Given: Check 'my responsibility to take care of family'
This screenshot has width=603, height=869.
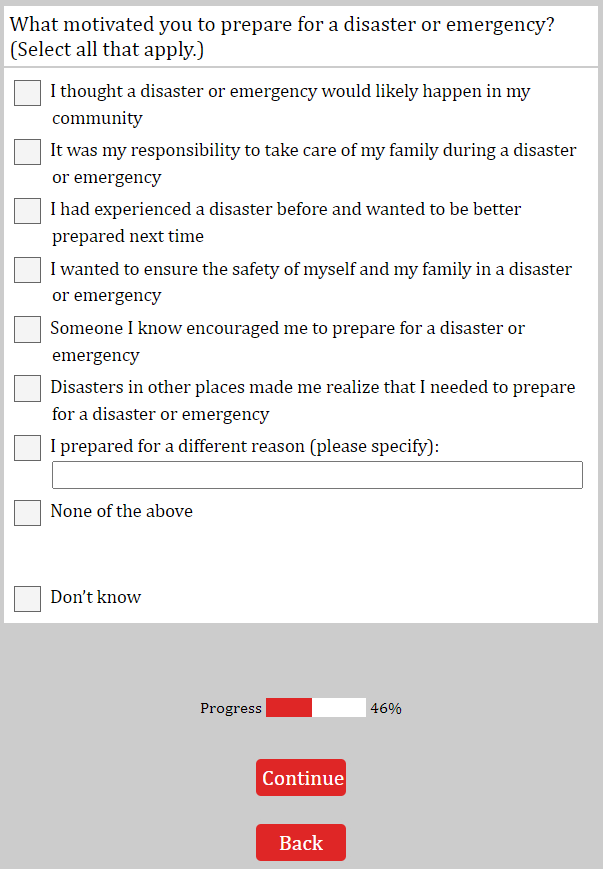Looking at the screenshot, I should tap(28, 152).
